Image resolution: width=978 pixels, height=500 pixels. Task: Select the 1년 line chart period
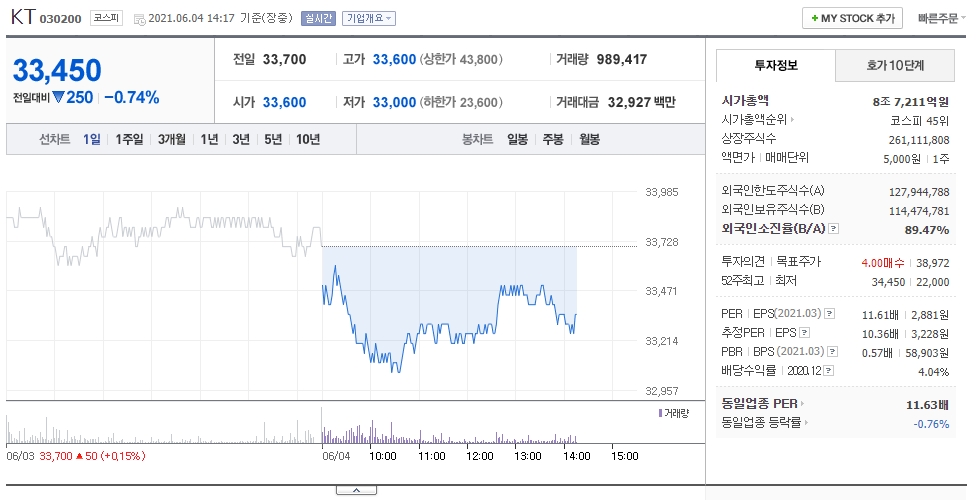point(209,139)
